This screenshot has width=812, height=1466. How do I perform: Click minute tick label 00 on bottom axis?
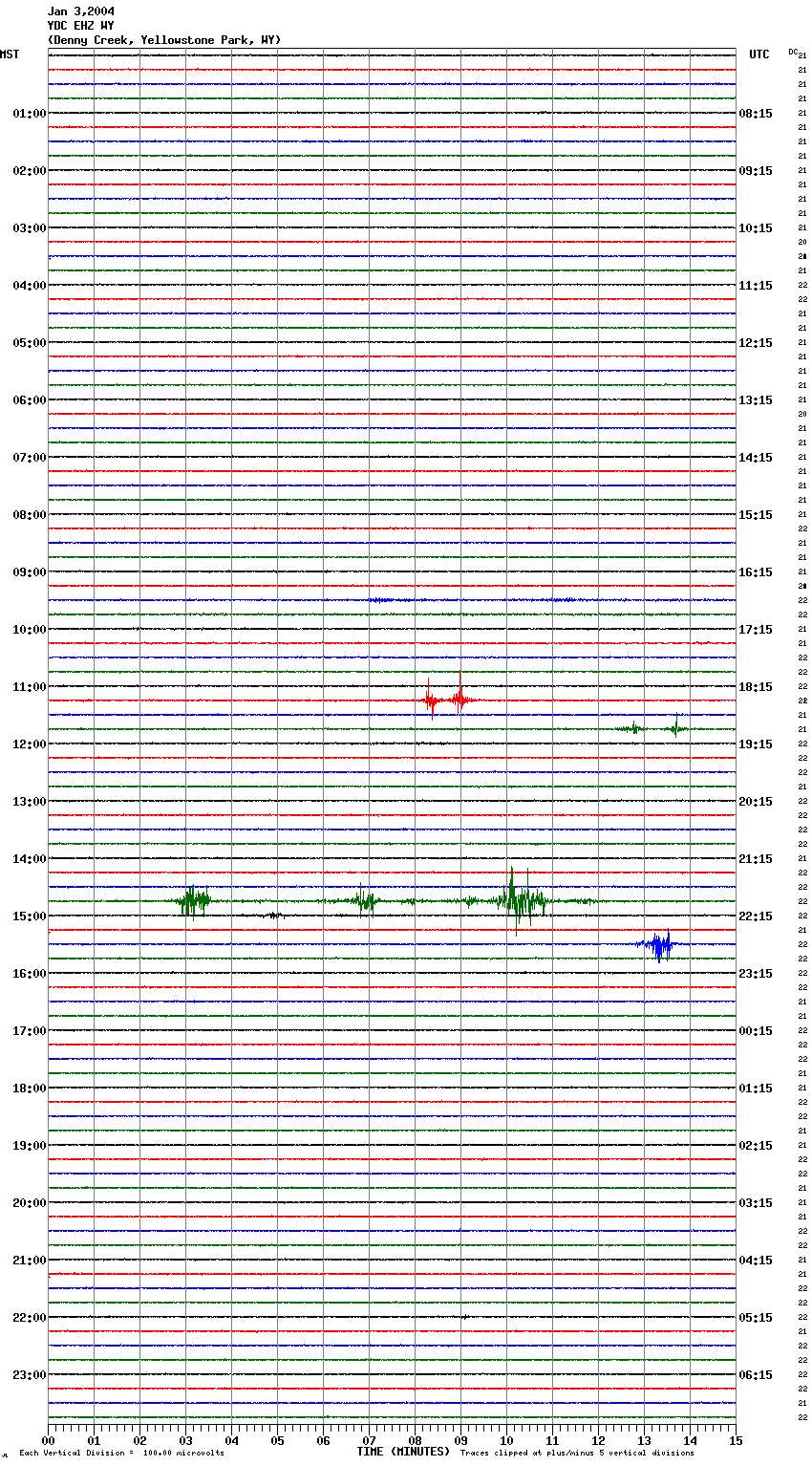(x=49, y=1440)
